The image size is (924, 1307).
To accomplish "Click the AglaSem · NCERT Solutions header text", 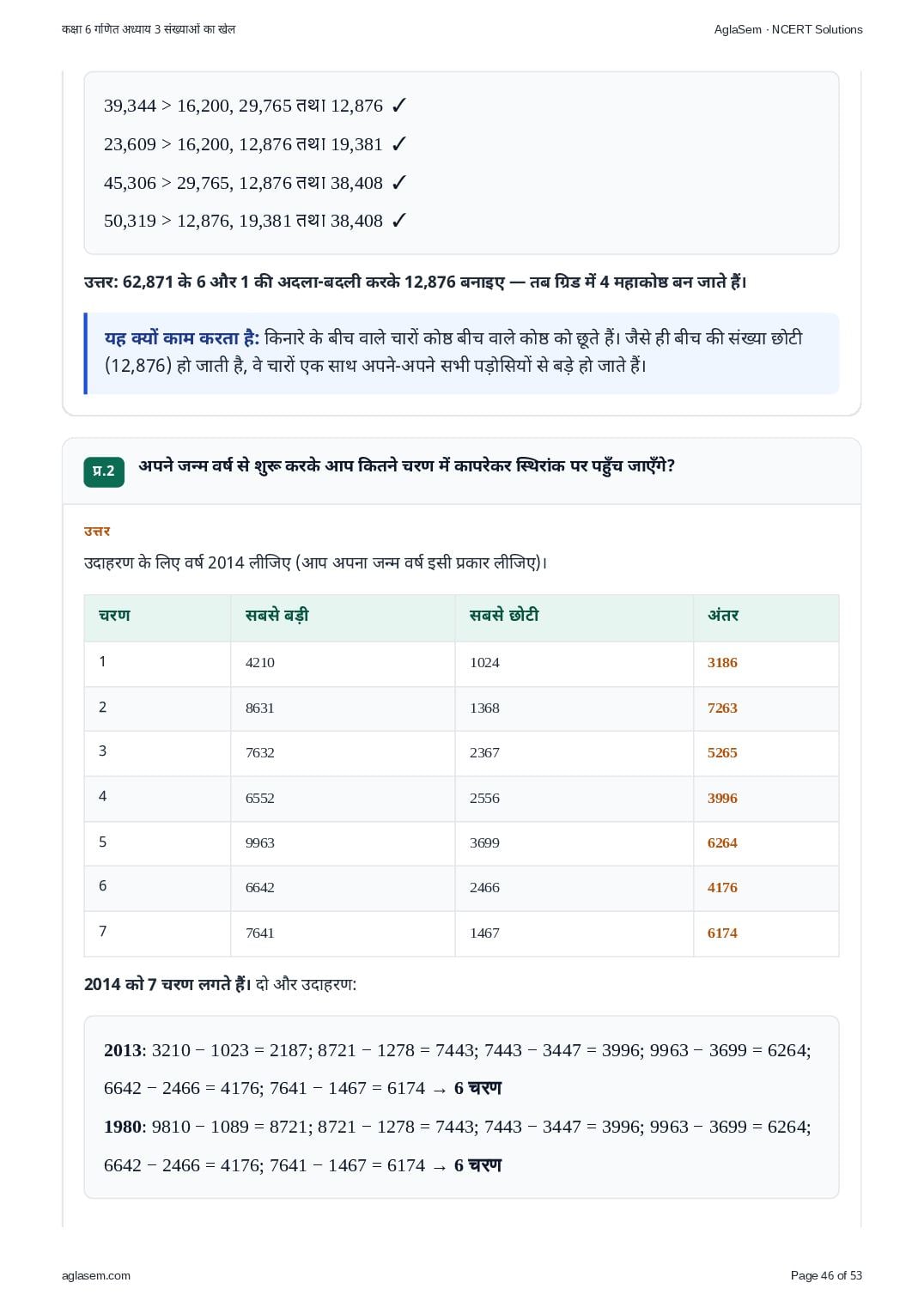I will [788, 29].
